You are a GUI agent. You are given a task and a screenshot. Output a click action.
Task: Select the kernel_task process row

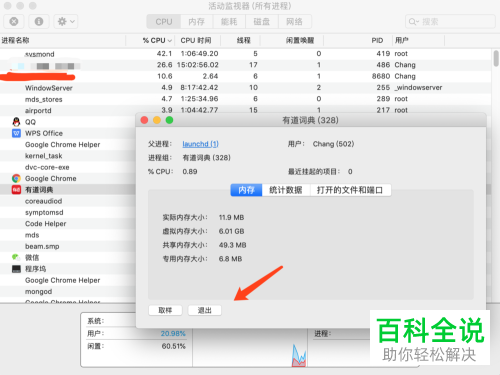(x=68, y=156)
